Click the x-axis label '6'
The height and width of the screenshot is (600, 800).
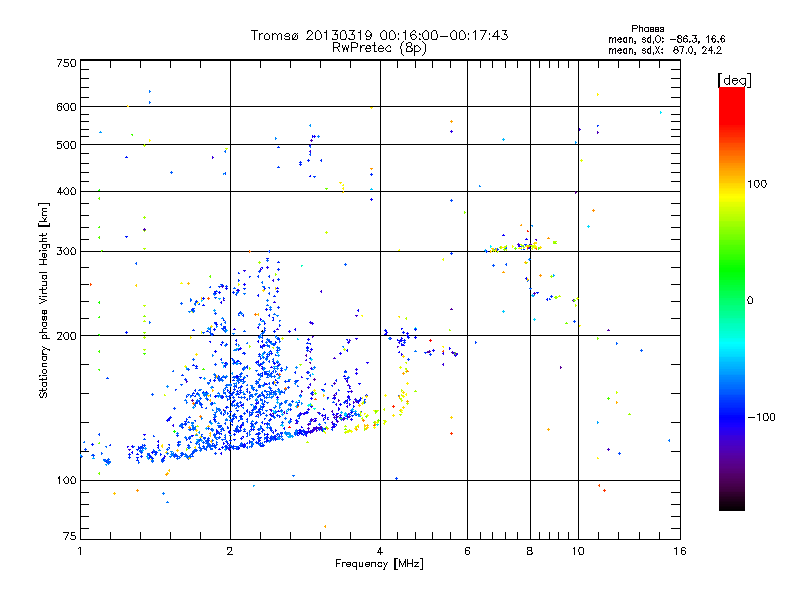(467, 551)
